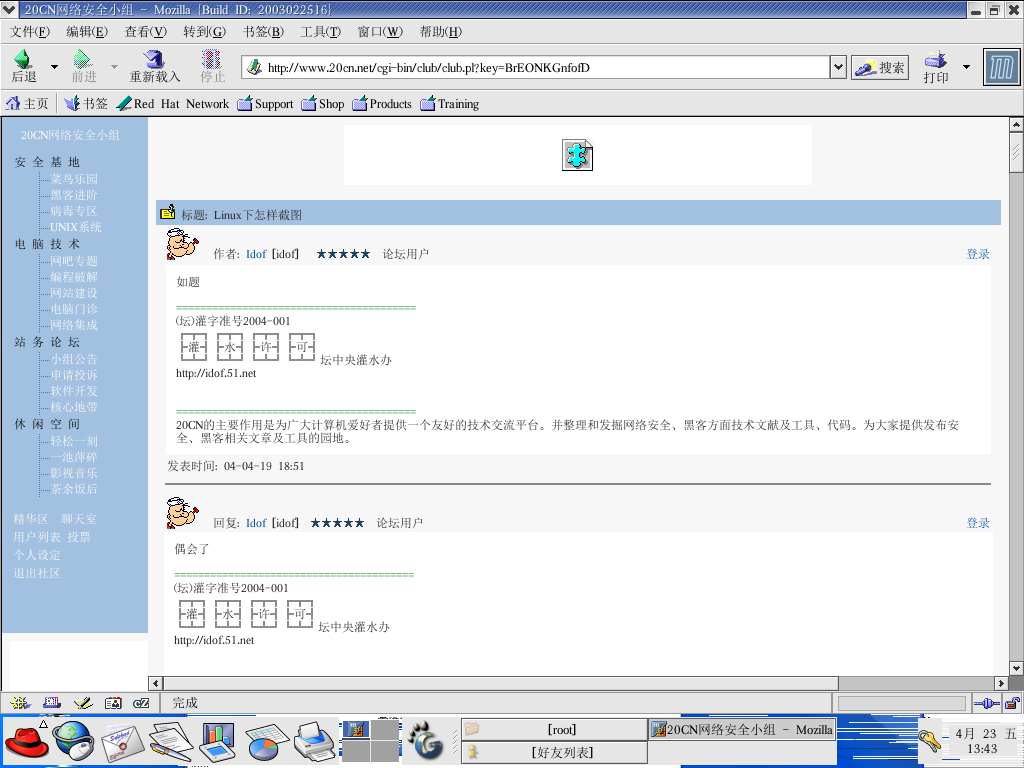This screenshot has width=1024, height=768.
Task: Open the Training bookmark
Action: click(450, 103)
